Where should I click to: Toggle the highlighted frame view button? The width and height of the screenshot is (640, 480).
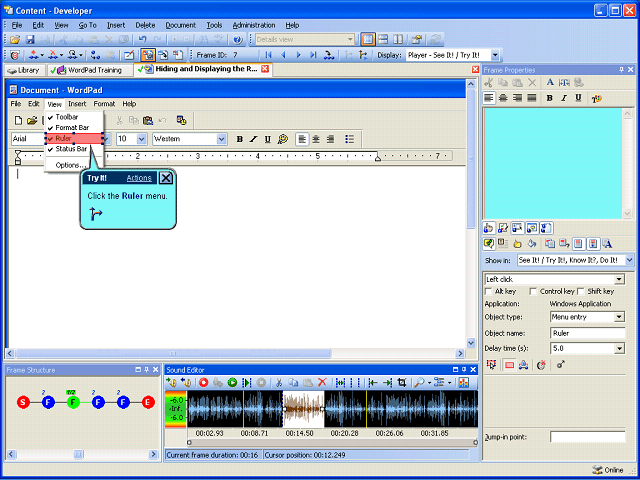pos(147,55)
